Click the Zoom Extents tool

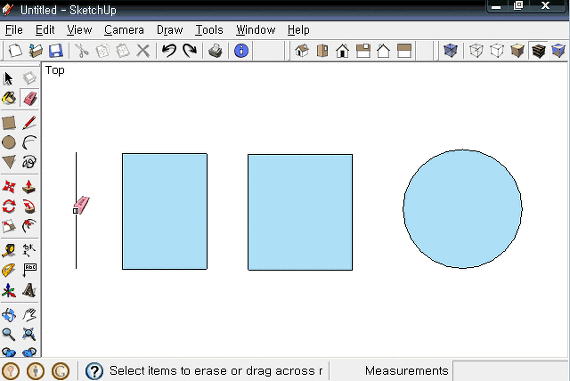coord(29,334)
